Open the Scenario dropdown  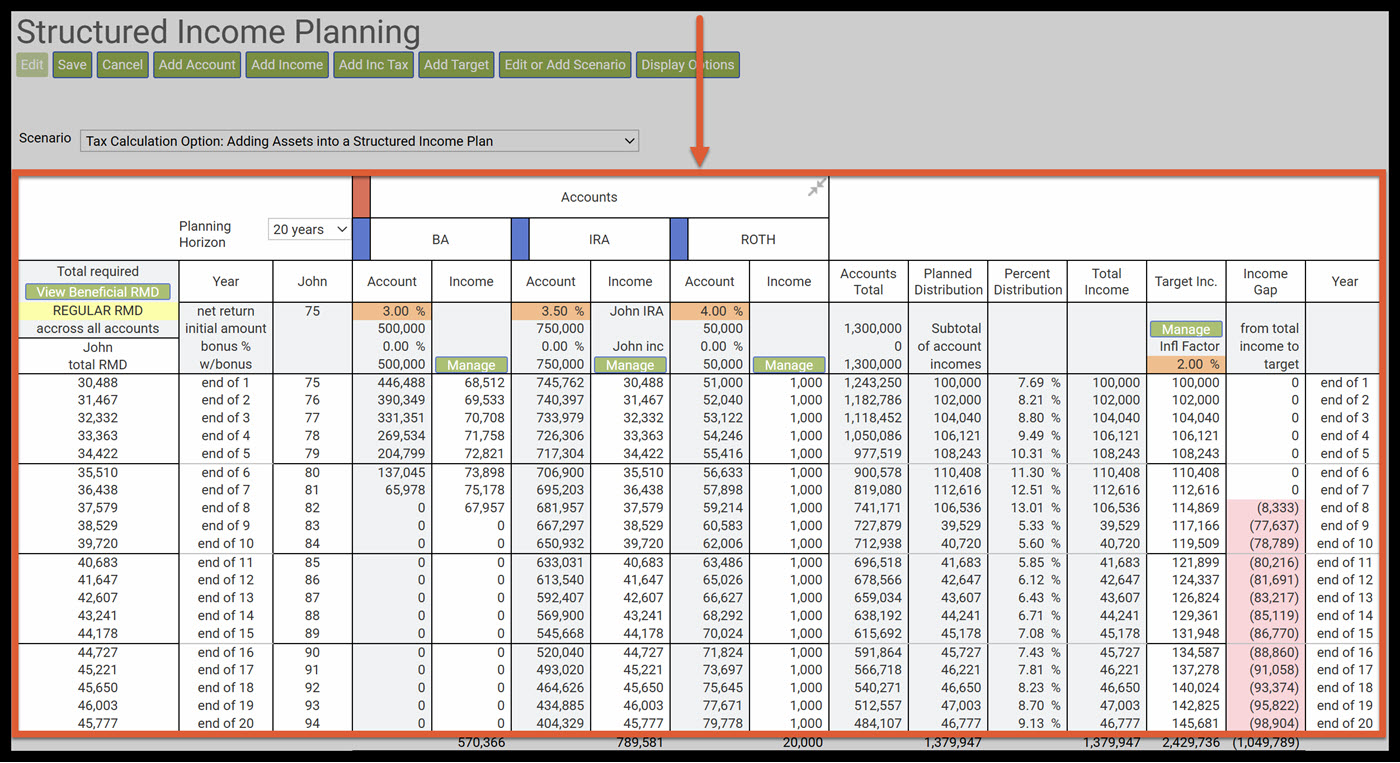(x=359, y=141)
